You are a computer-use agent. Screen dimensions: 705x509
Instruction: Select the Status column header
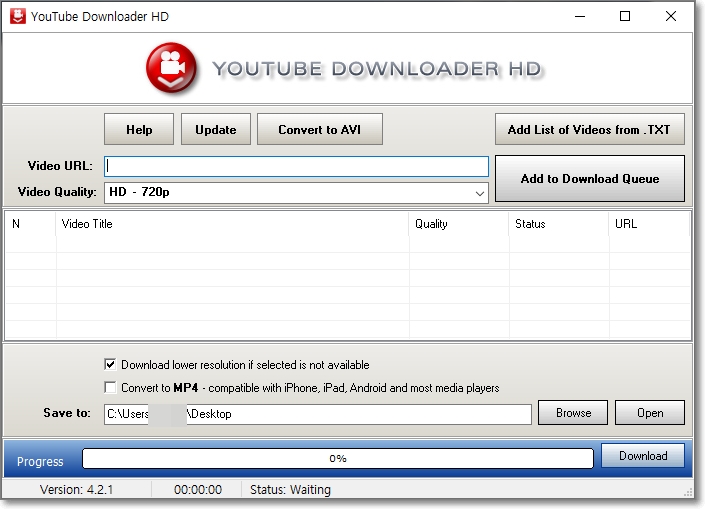pos(558,224)
